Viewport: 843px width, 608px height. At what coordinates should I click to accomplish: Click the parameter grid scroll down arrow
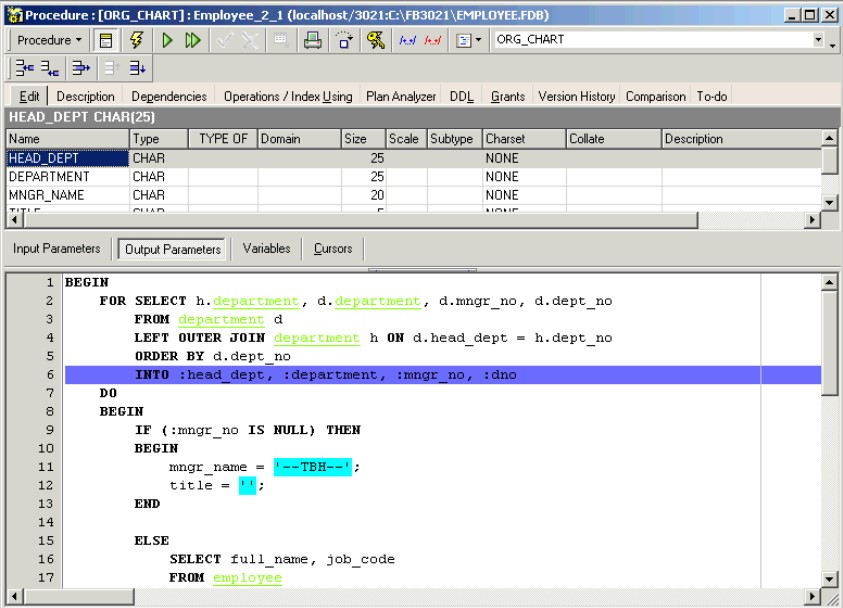829,203
